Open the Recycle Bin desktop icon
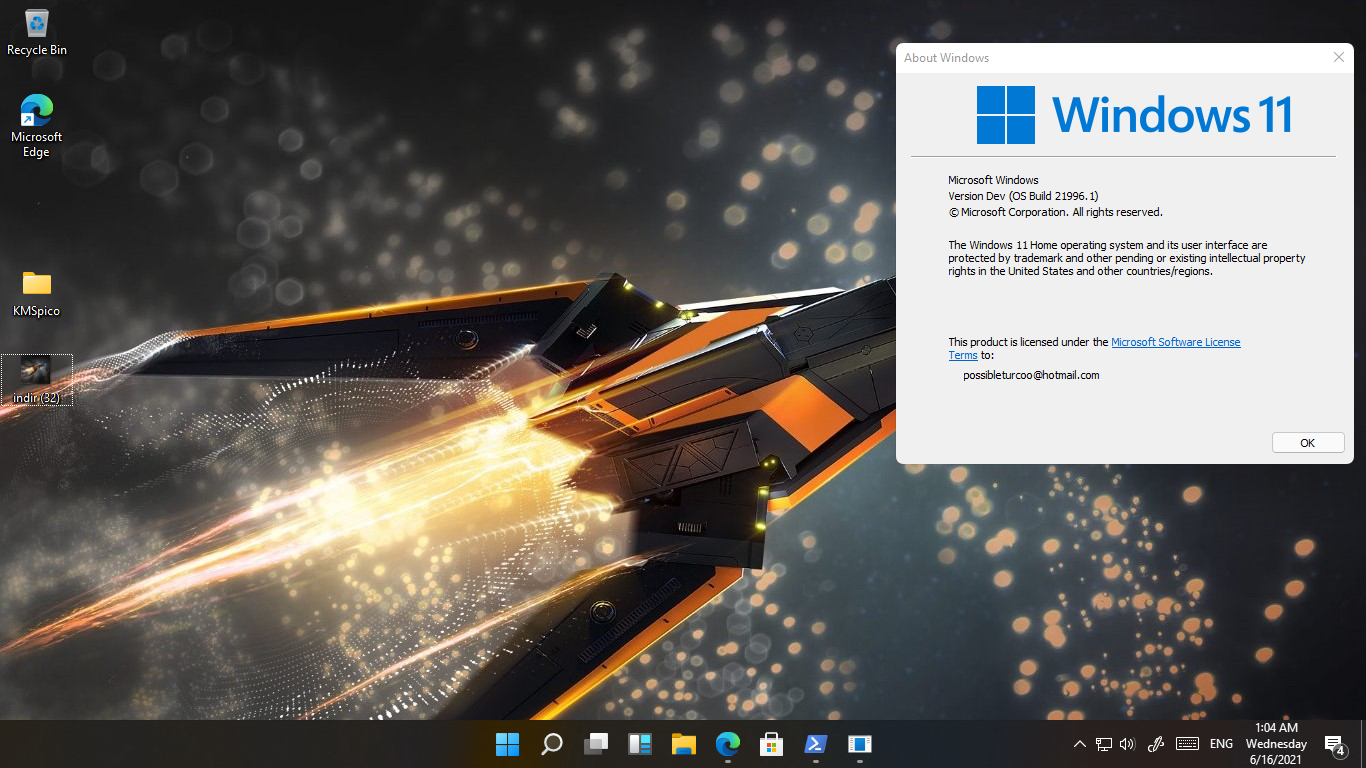This screenshot has height=768, width=1366. click(x=37, y=32)
